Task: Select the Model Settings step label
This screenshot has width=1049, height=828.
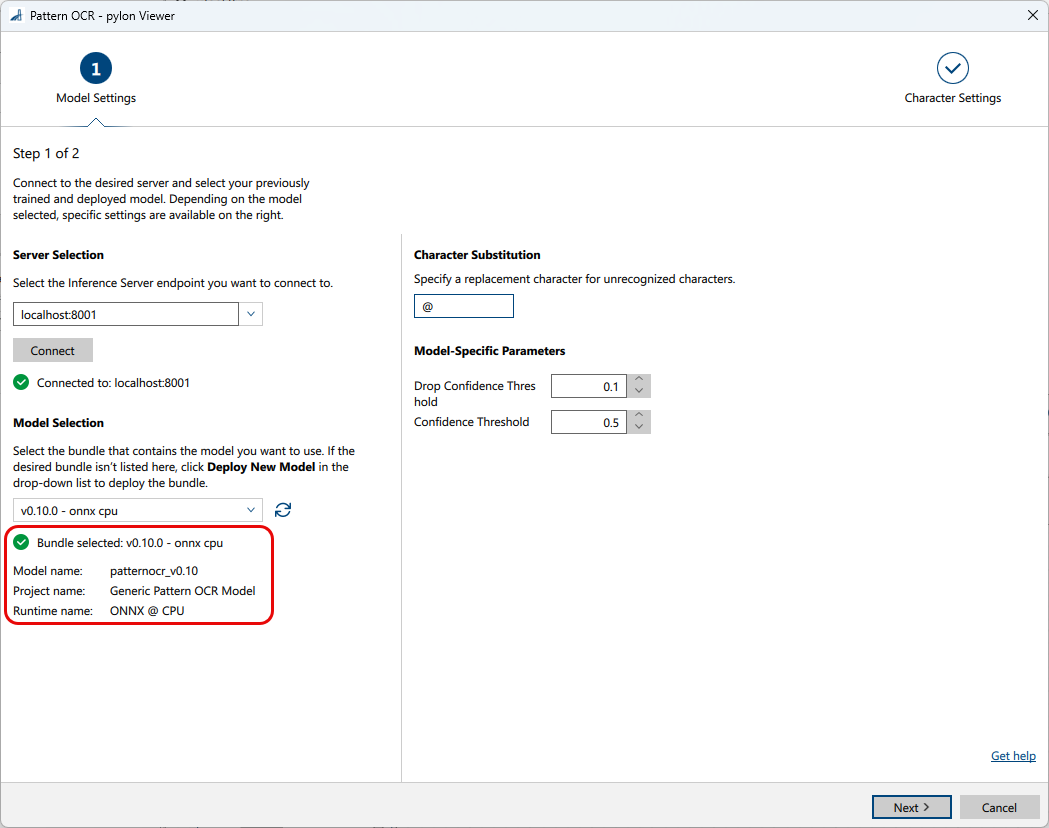Action: 96,98
